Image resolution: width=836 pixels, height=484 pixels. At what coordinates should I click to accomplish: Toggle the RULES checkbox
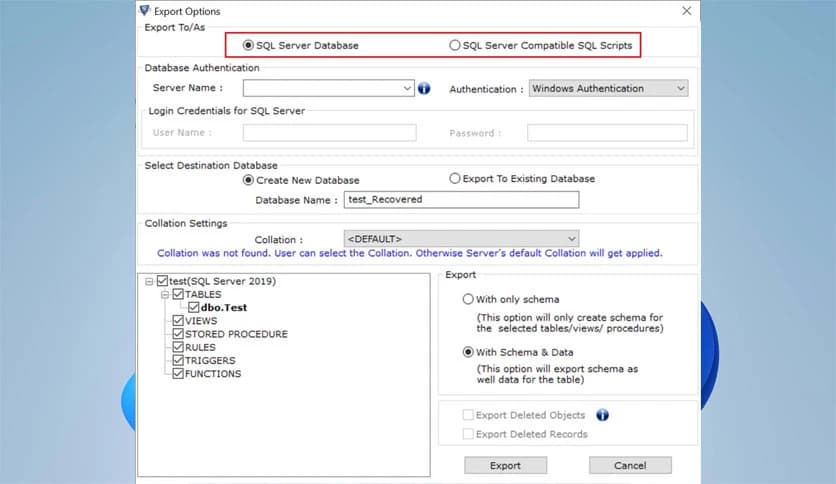(178, 347)
